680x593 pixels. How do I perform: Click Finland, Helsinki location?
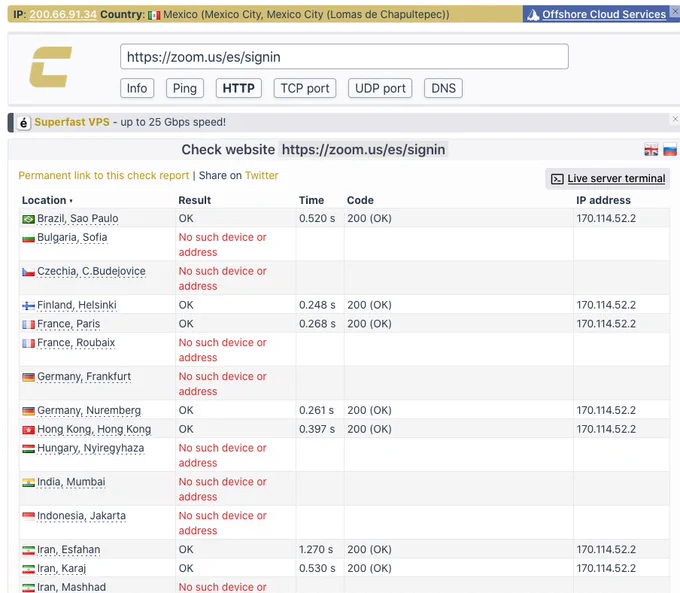pyautogui.click(x=77, y=305)
